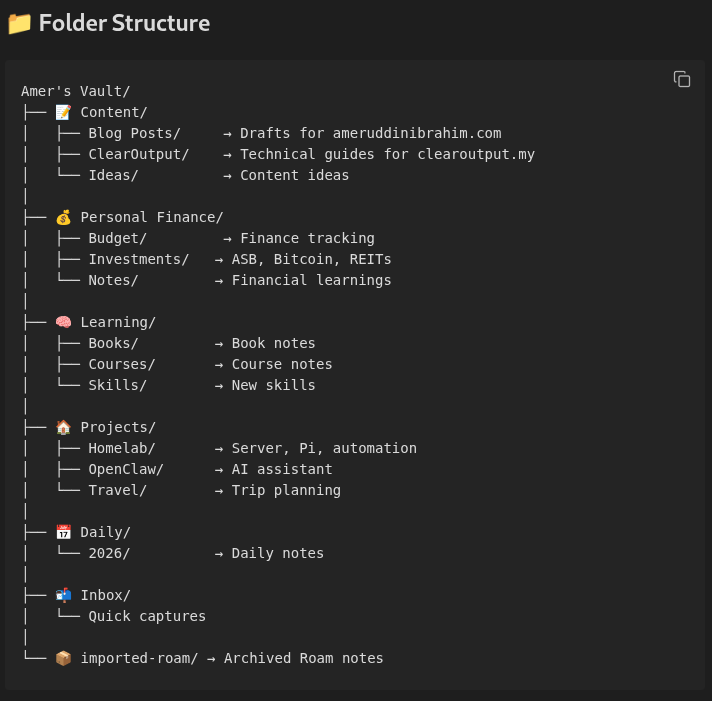Viewport: 712px width, 701px height.
Task: Click the money bag emoji beside Personal Finance/
Action: [x=64, y=217]
